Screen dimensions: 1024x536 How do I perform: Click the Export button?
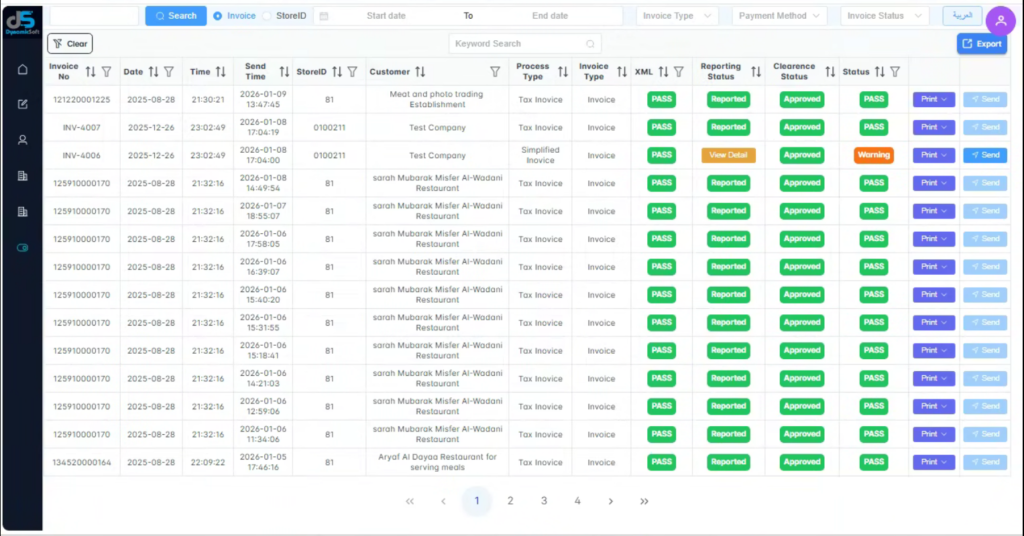(981, 44)
